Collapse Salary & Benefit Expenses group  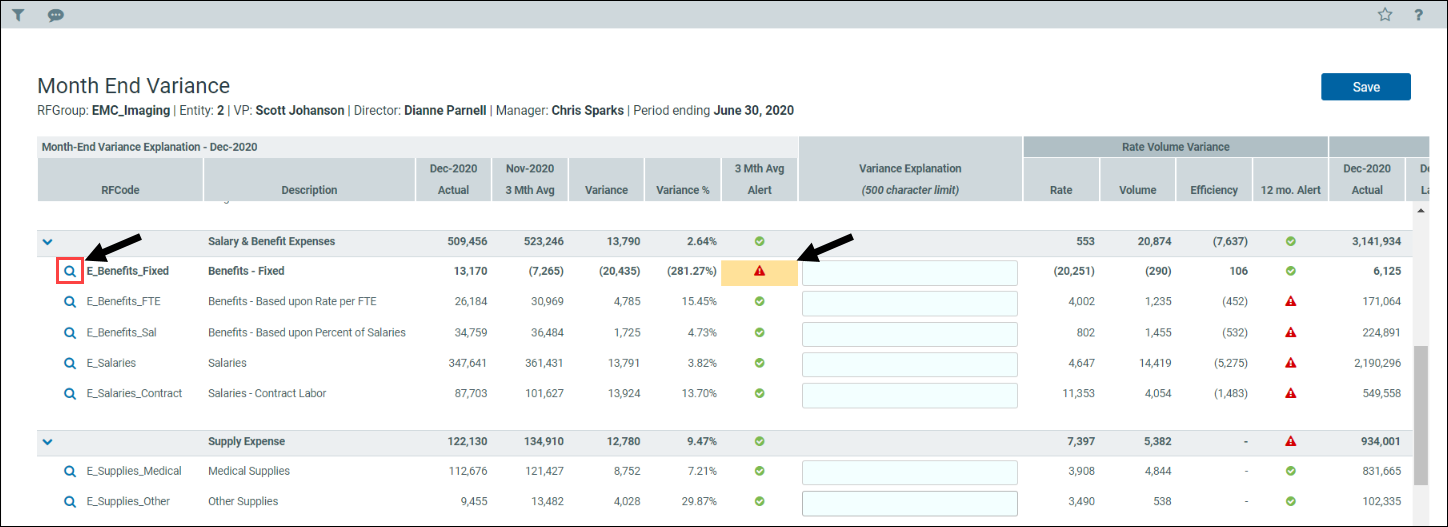(x=47, y=241)
